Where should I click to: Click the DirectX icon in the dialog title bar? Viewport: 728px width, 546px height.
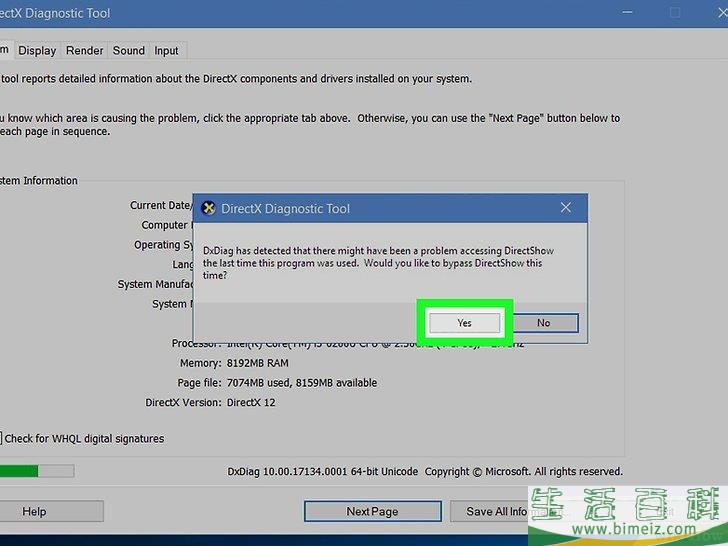point(208,209)
